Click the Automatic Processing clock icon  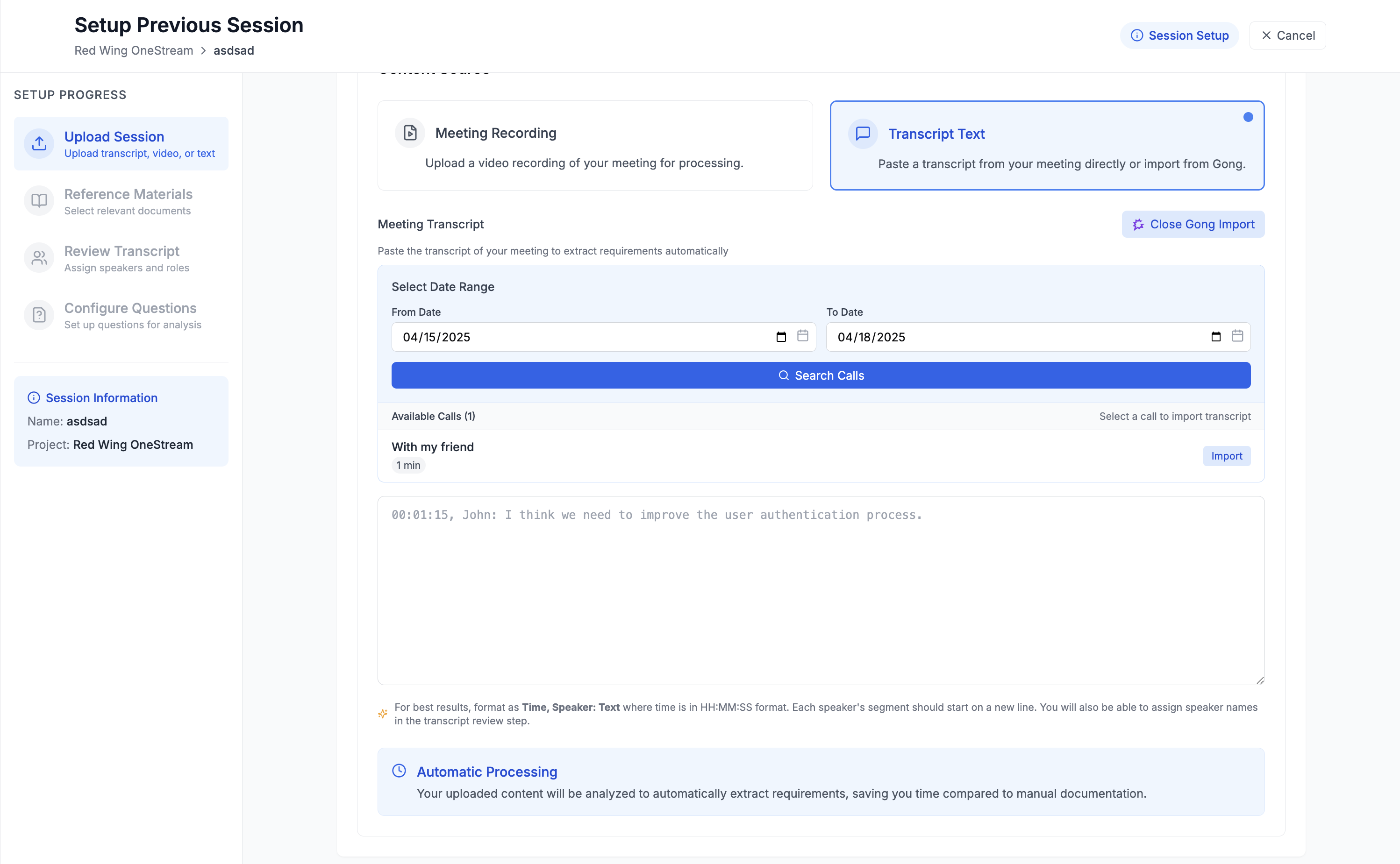tap(399, 771)
